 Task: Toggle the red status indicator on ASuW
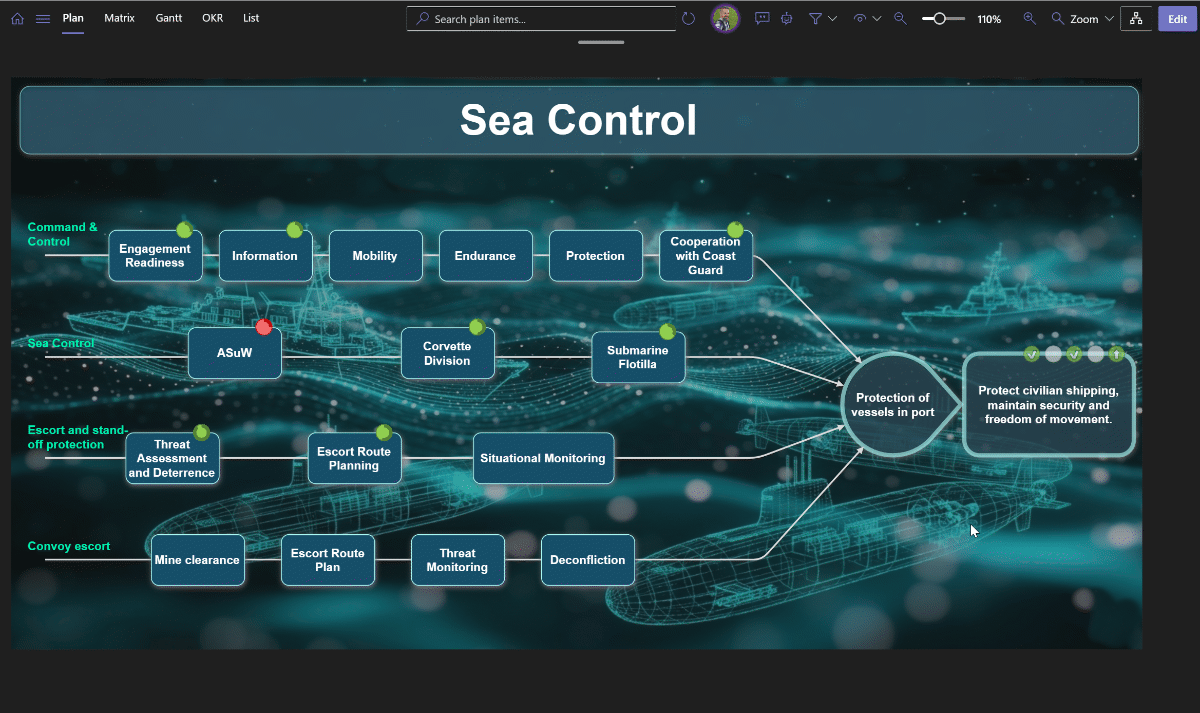(x=263, y=327)
